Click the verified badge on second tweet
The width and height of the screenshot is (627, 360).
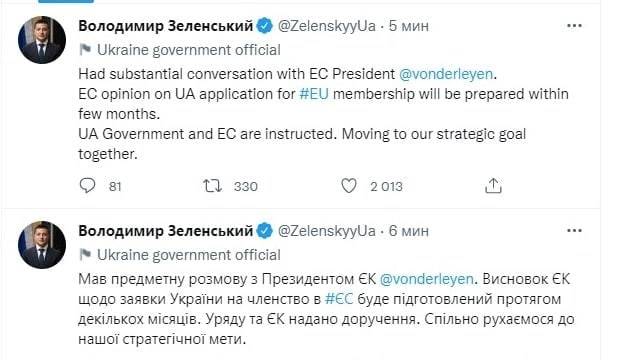coord(265,231)
